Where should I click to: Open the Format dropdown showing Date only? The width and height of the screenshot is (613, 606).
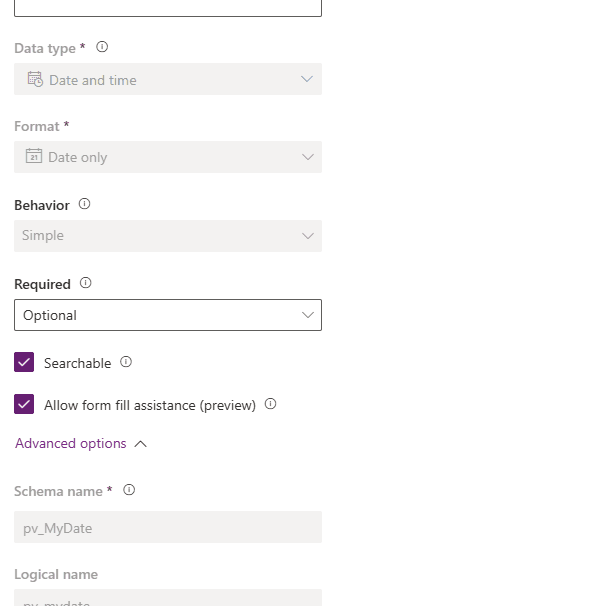click(x=168, y=157)
